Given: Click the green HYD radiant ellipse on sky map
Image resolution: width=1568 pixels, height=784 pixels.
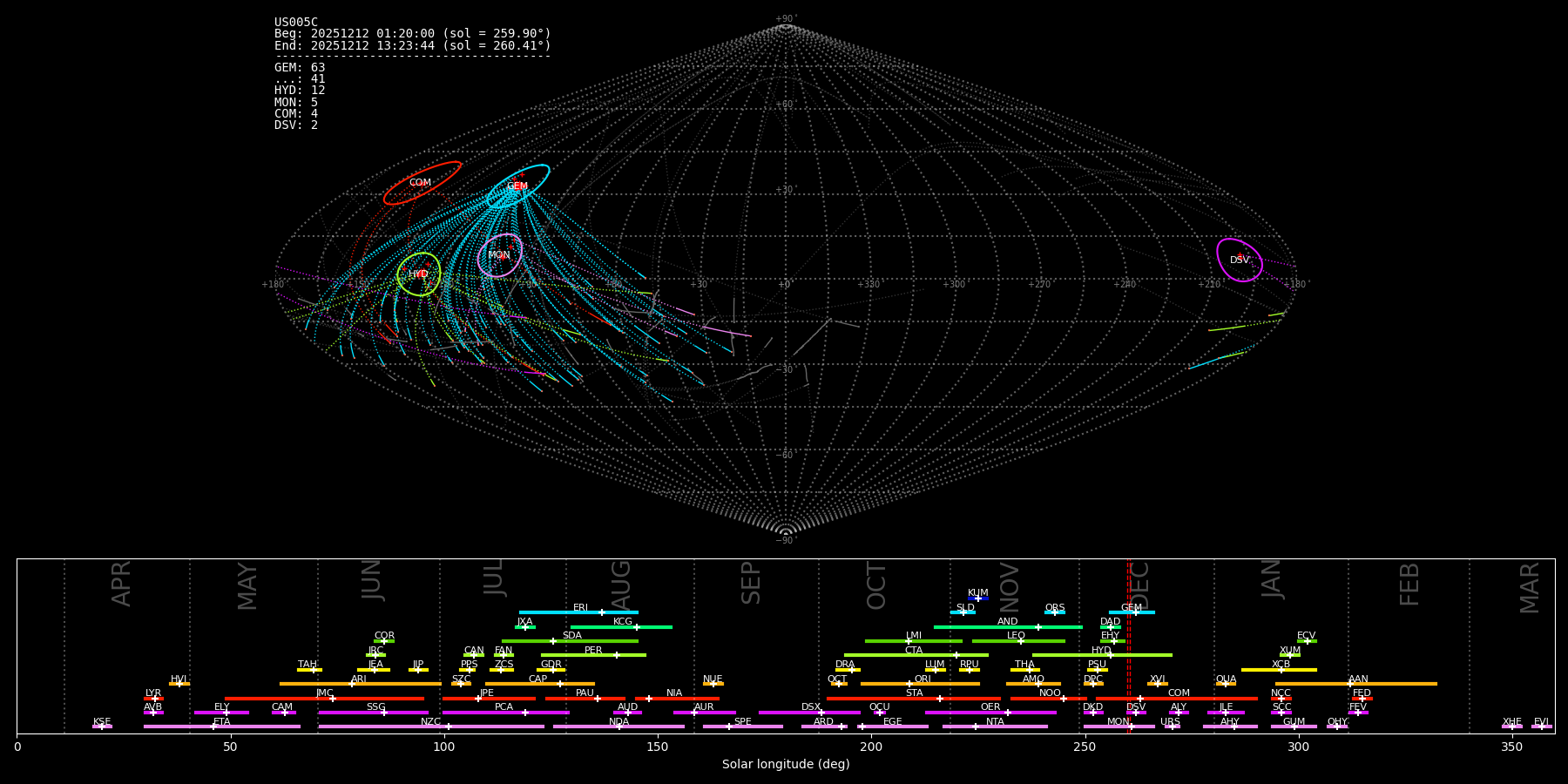Looking at the screenshot, I should point(419,274).
